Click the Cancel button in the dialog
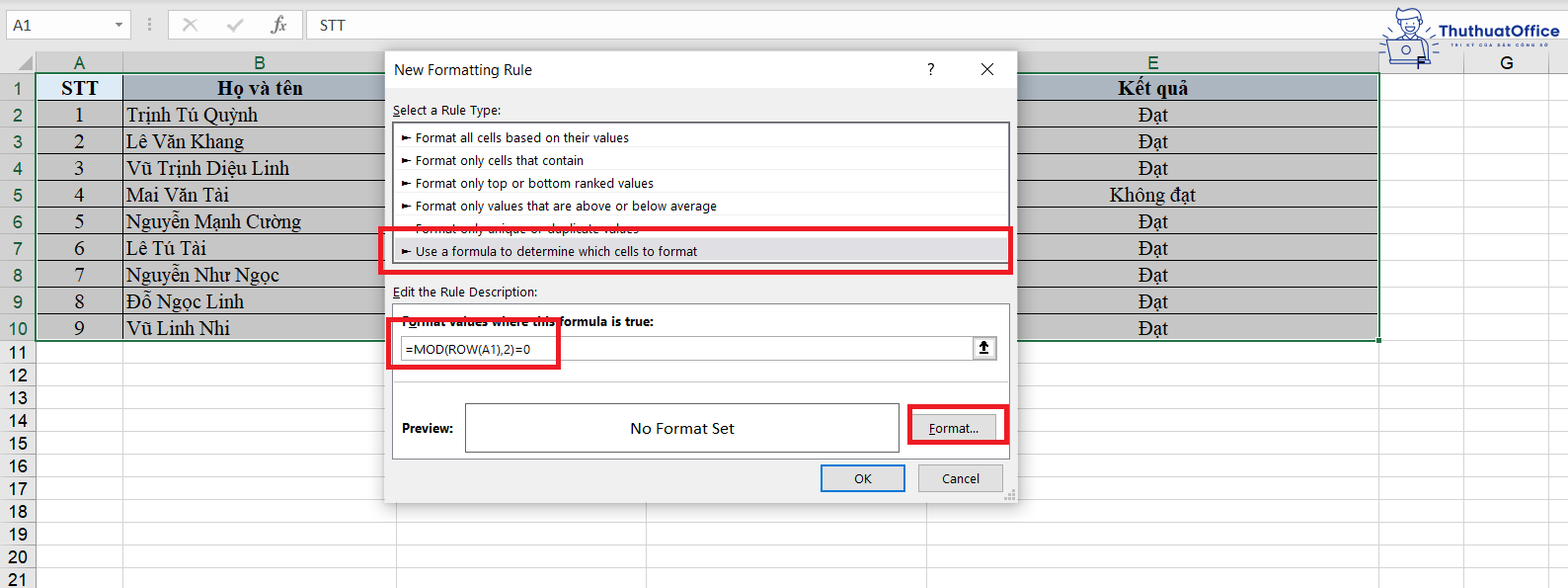 tap(961, 478)
